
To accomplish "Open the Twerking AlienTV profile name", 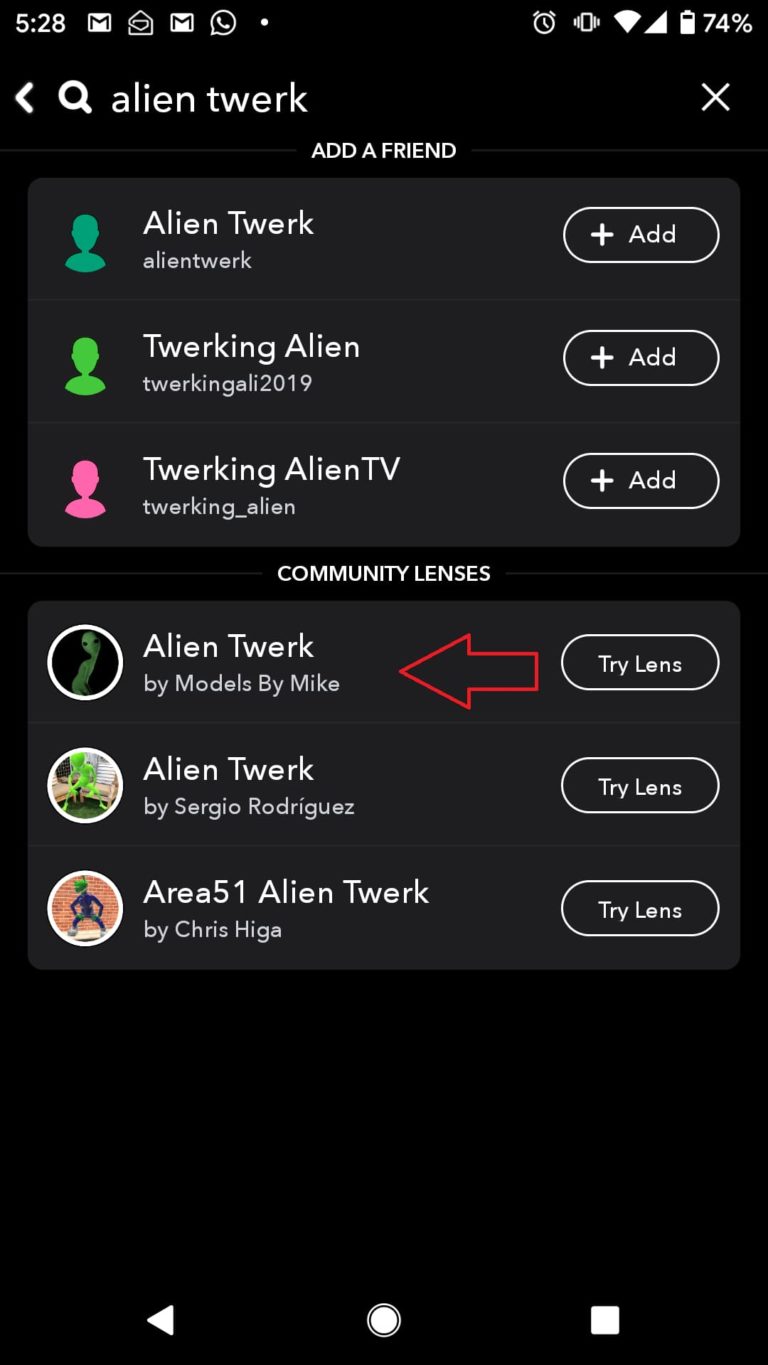I will point(271,469).
